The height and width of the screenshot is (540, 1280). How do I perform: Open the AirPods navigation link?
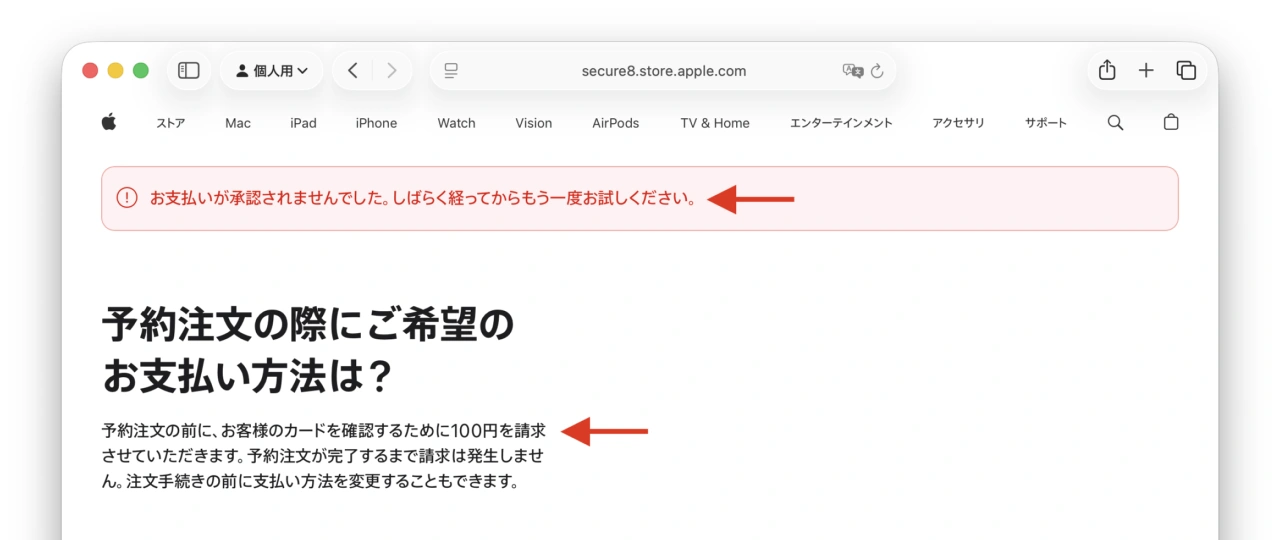(615, 123)
